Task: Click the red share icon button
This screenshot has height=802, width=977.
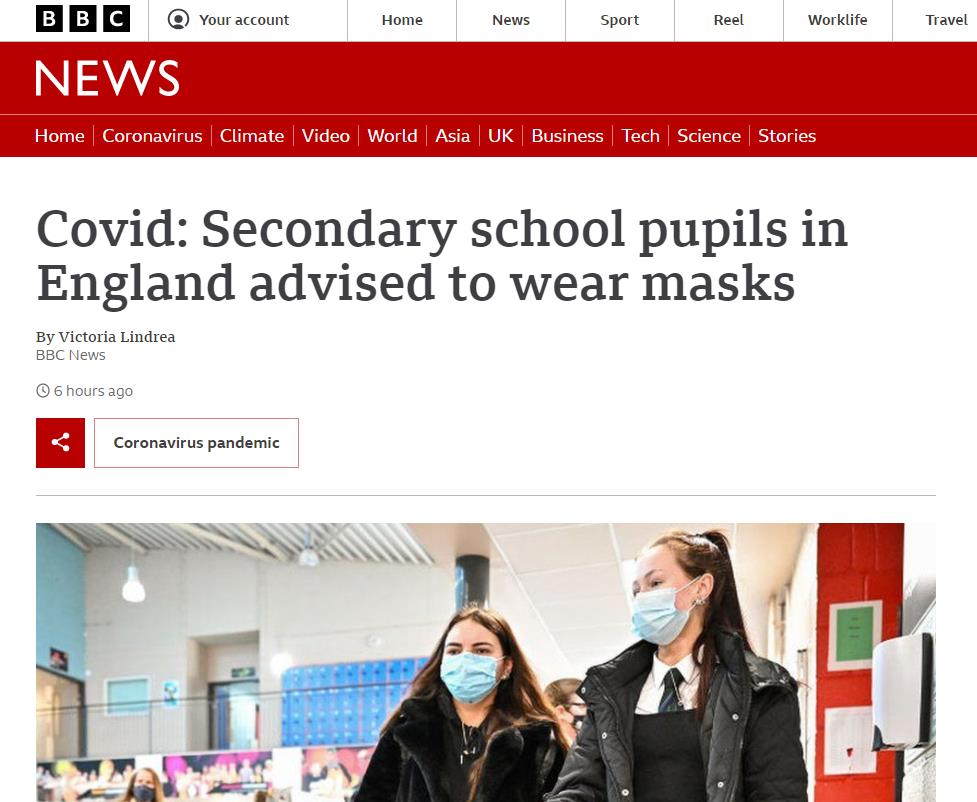Action: point(60,442)
